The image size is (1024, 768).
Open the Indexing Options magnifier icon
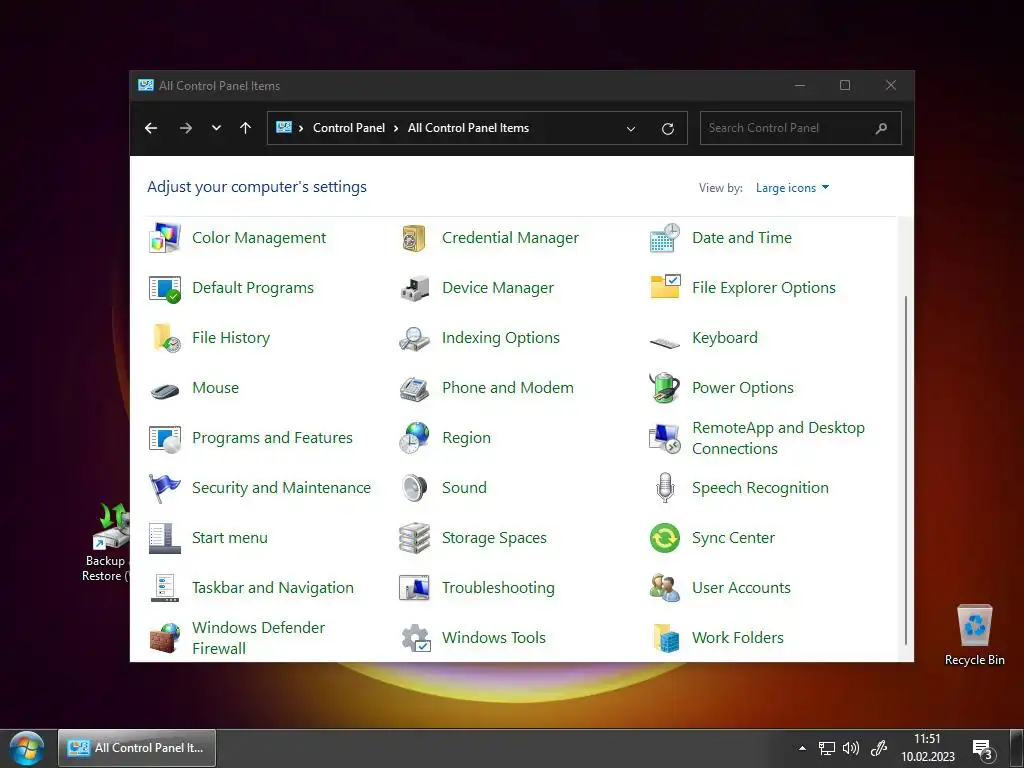pyautogui.click(x=414, y=338)
